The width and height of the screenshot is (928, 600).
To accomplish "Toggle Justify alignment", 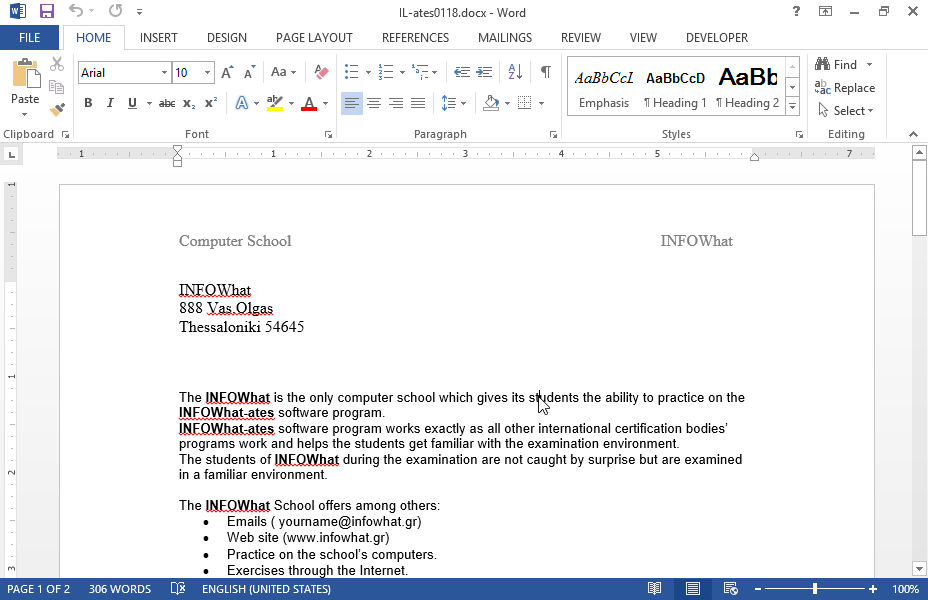I will click(x=418, y=104).
